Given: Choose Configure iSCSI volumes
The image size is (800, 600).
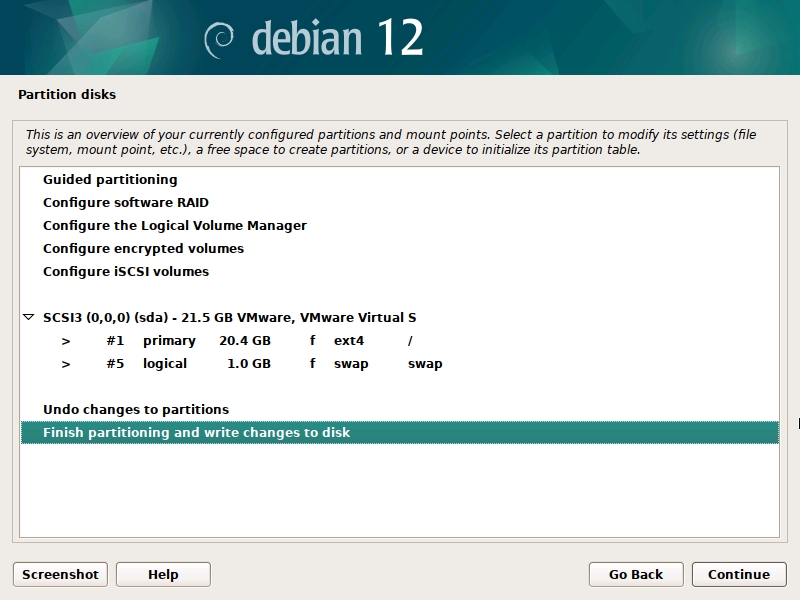Looking at the screenshot, I should tap(126, 272).
